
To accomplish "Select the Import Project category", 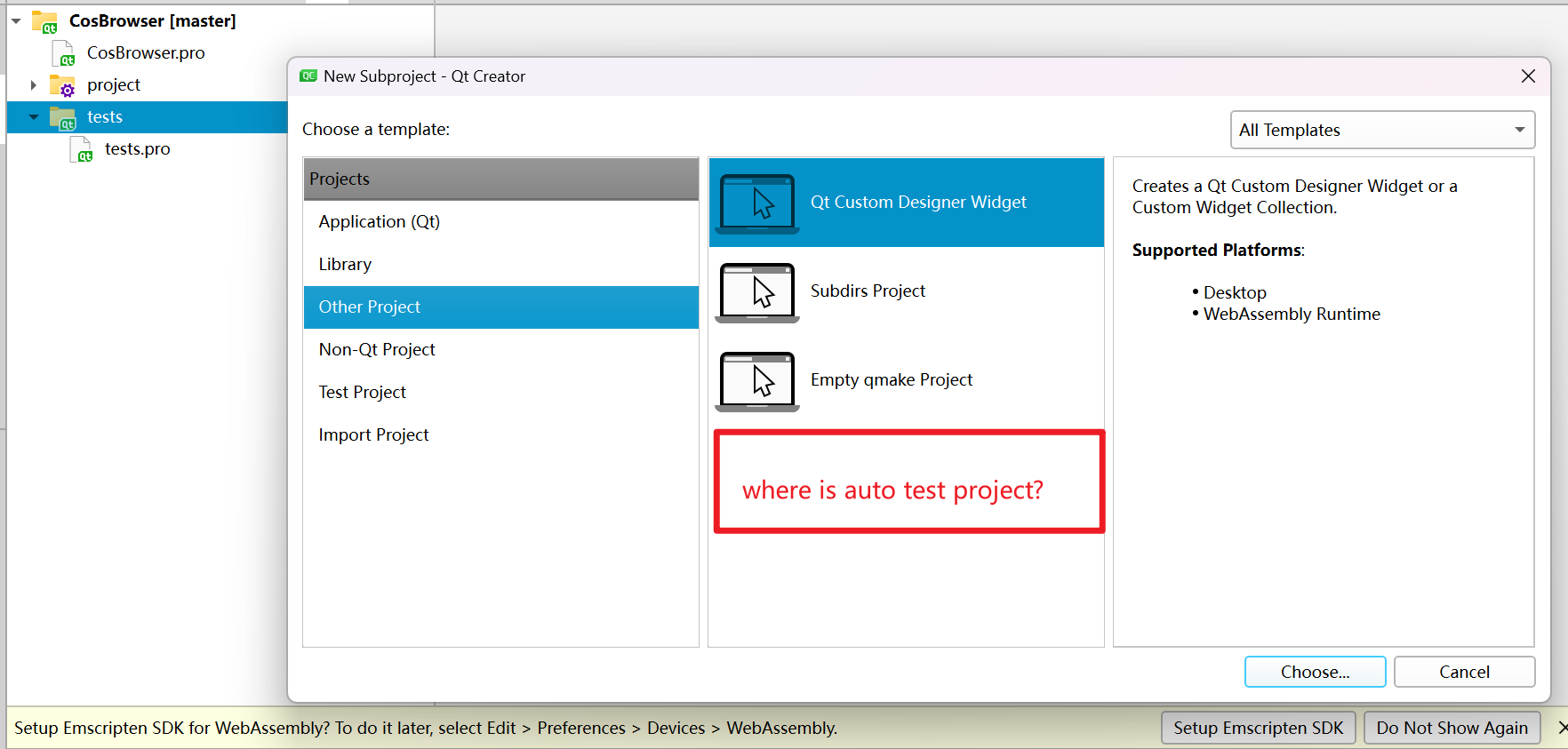I will point(501,435).
